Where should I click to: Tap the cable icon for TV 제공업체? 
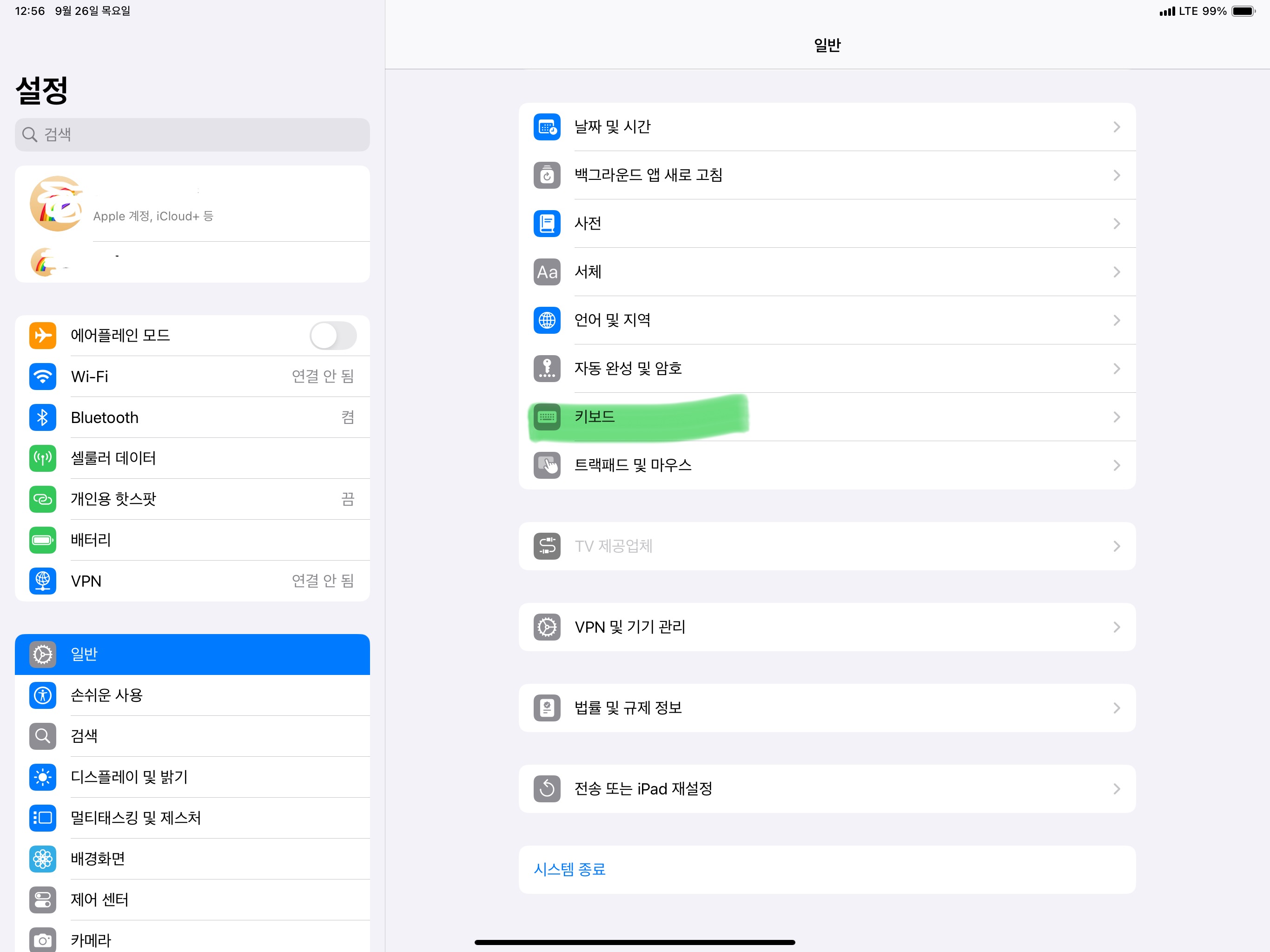pyautogui.click(x=547, y=546)
